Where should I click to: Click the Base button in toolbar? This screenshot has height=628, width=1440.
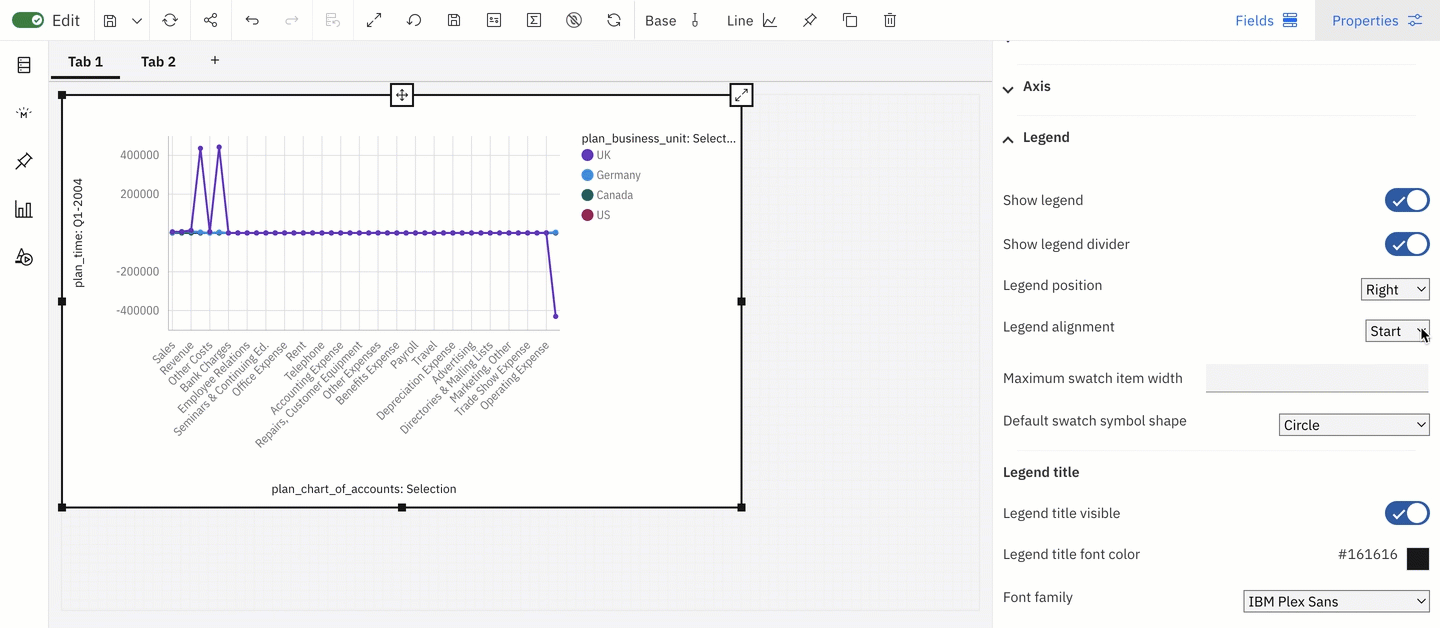click(660, 20)
